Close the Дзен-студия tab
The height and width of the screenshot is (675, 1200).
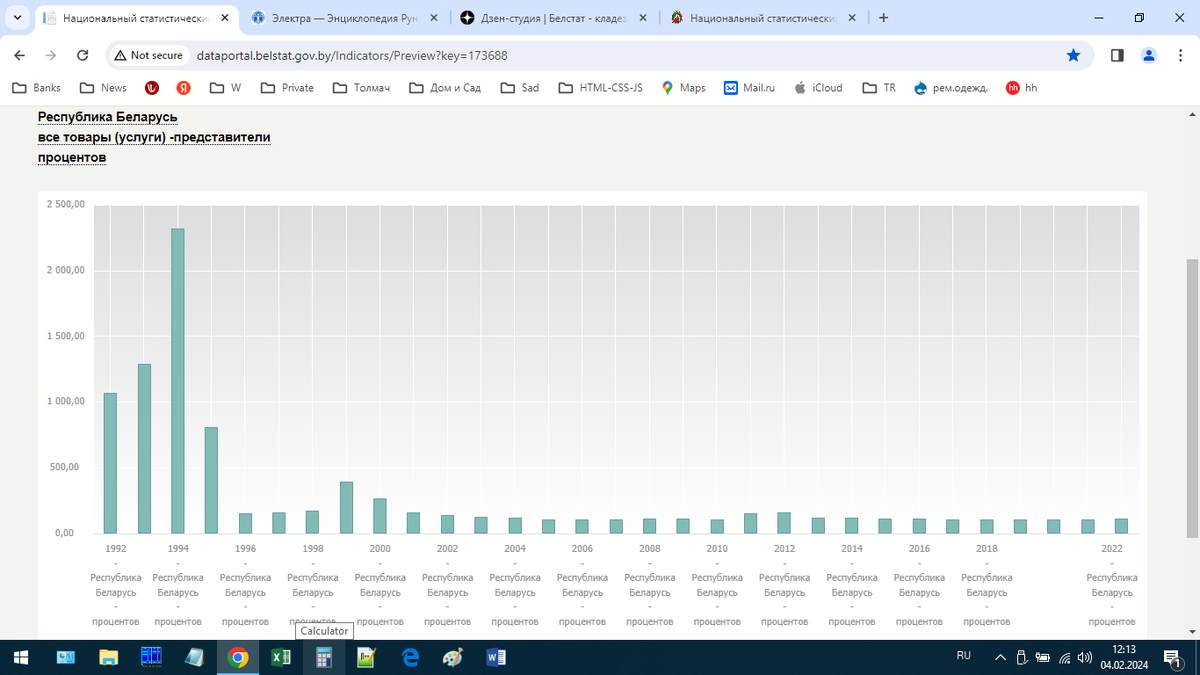click(x=641, y=18)
